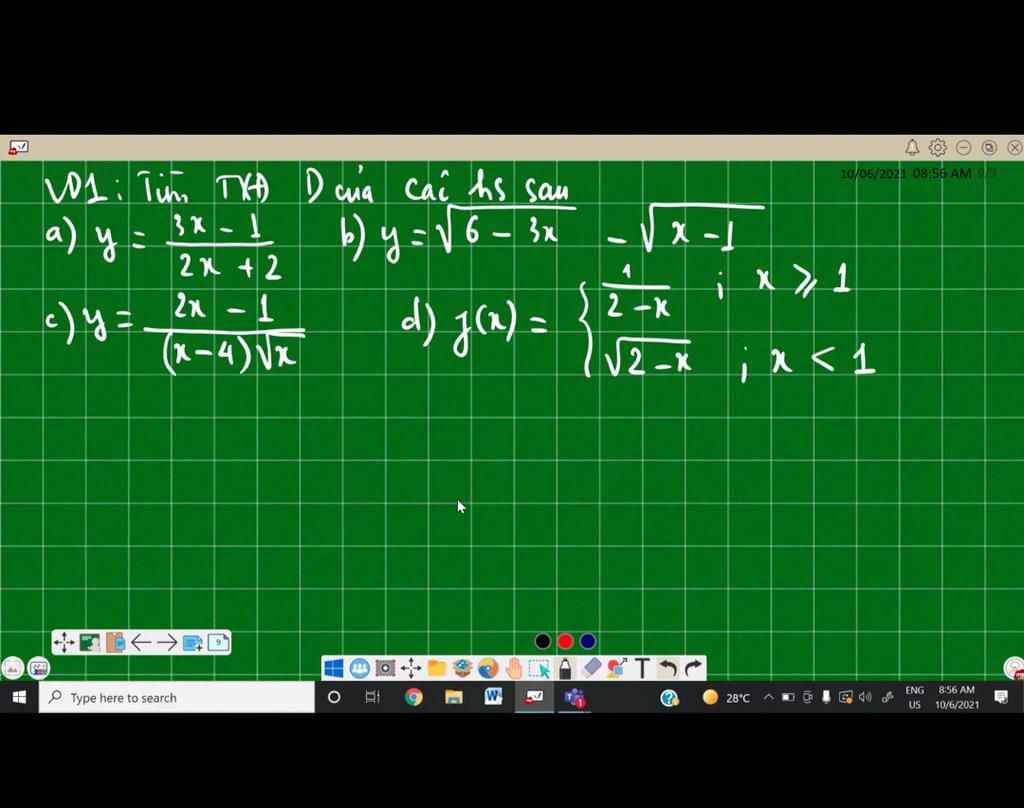The image size is (1024, 808).
Task: Open the volume speaker control
Action: point(865,698)
